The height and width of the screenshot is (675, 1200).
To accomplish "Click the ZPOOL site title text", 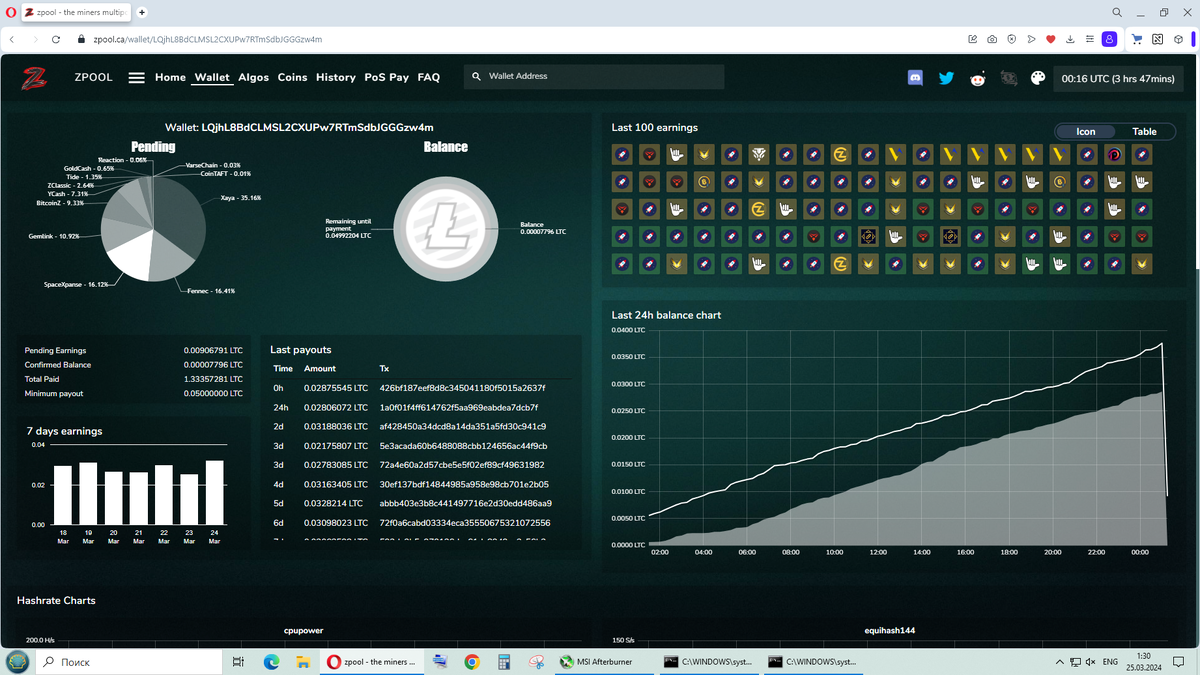I will [x=93, y=77].
